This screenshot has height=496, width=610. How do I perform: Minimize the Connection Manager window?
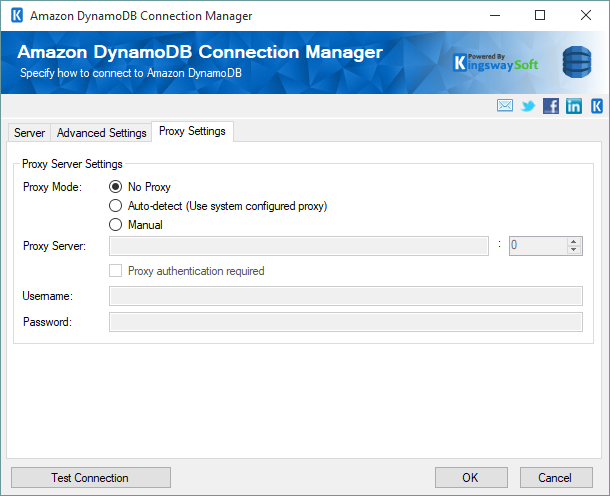(495, 16)
